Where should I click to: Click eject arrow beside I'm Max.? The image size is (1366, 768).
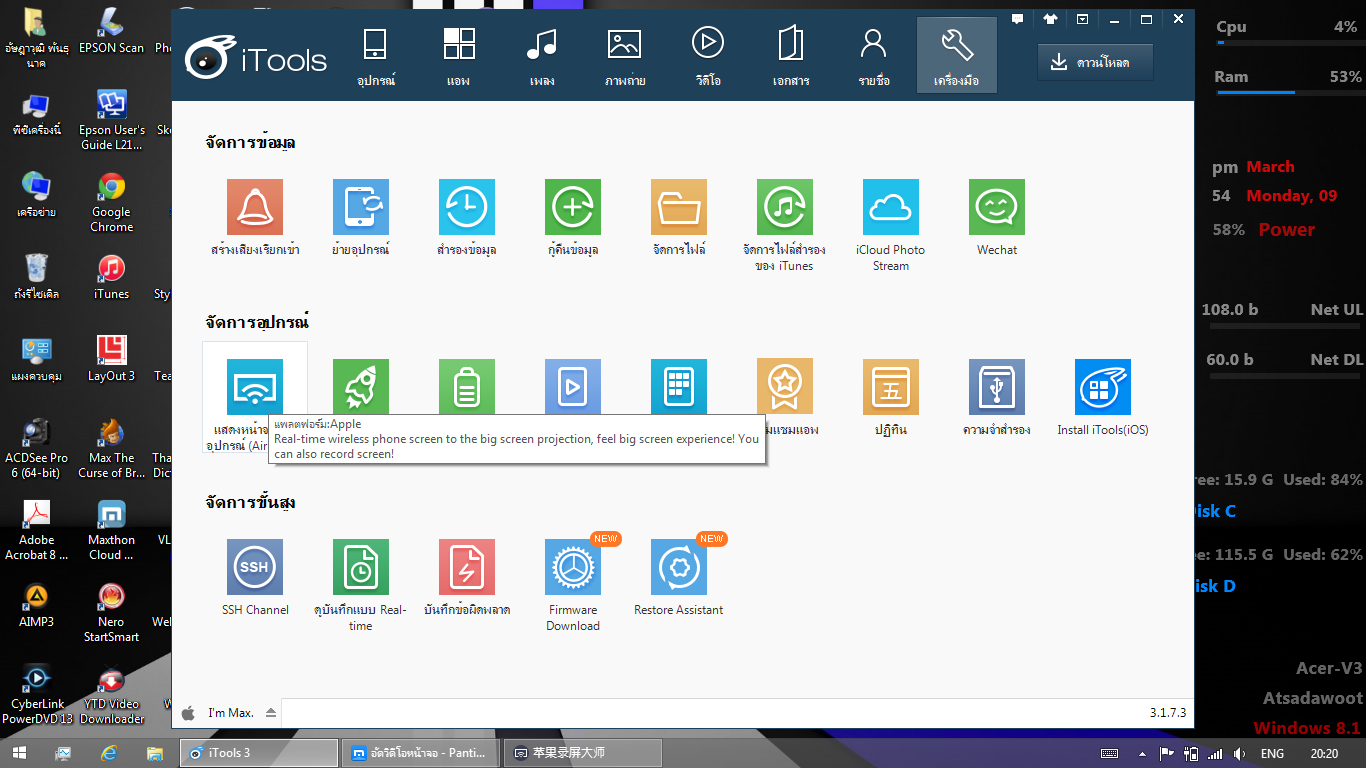tap(271, 713)
